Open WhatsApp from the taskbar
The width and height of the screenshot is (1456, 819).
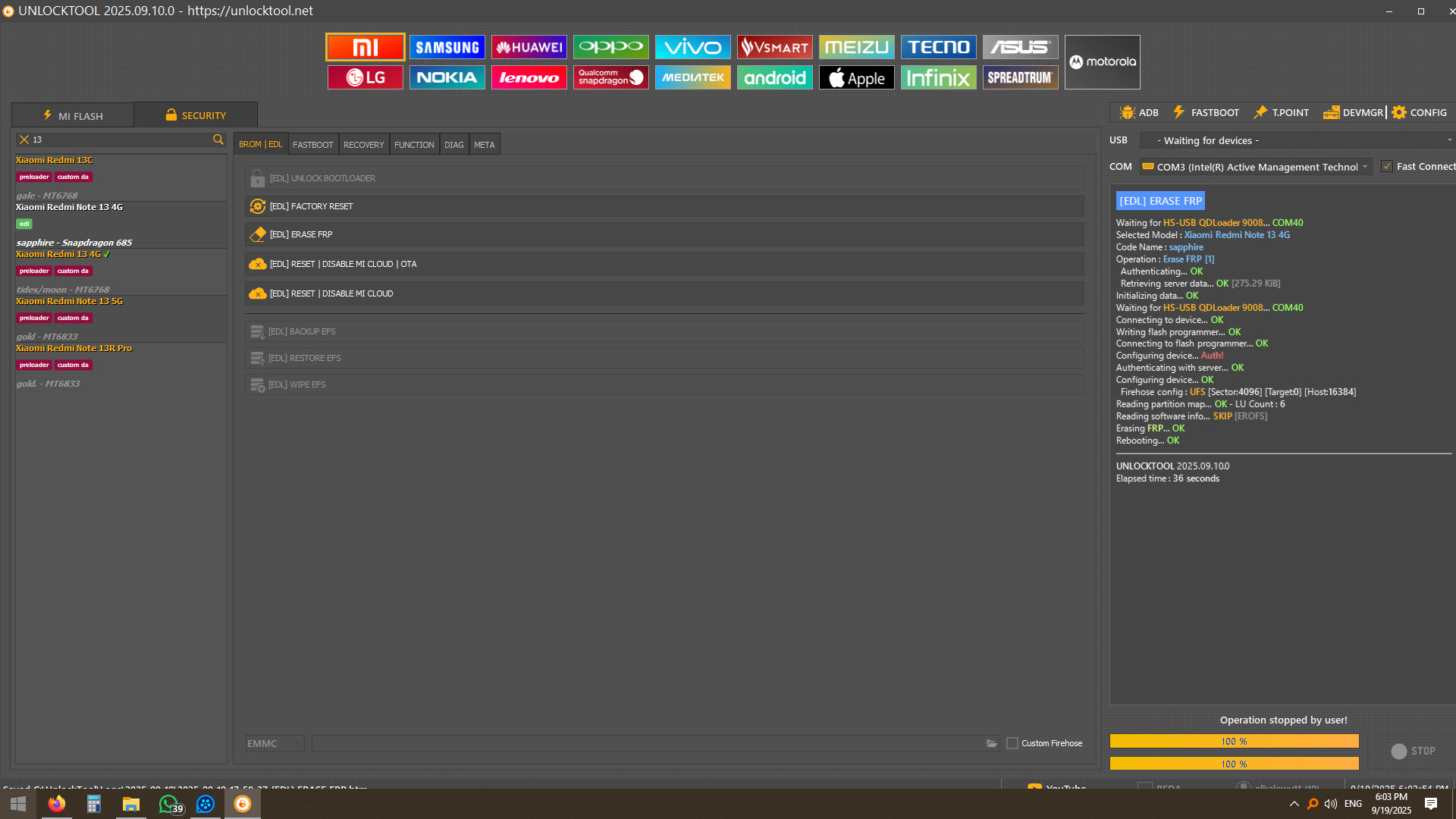[x=168, y=804]
